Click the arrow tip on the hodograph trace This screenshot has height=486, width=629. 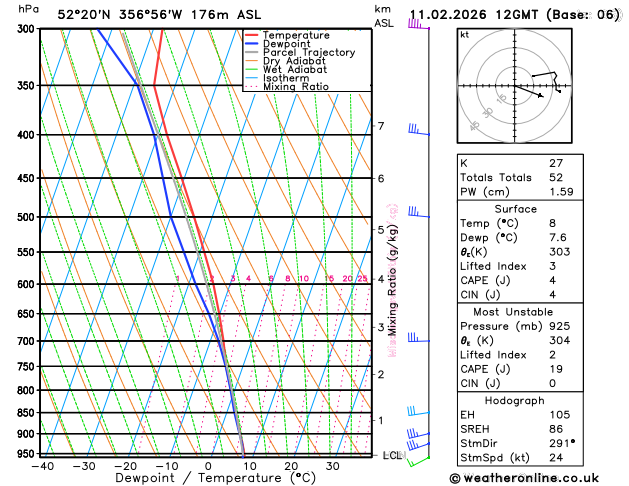tap(545, 97)
